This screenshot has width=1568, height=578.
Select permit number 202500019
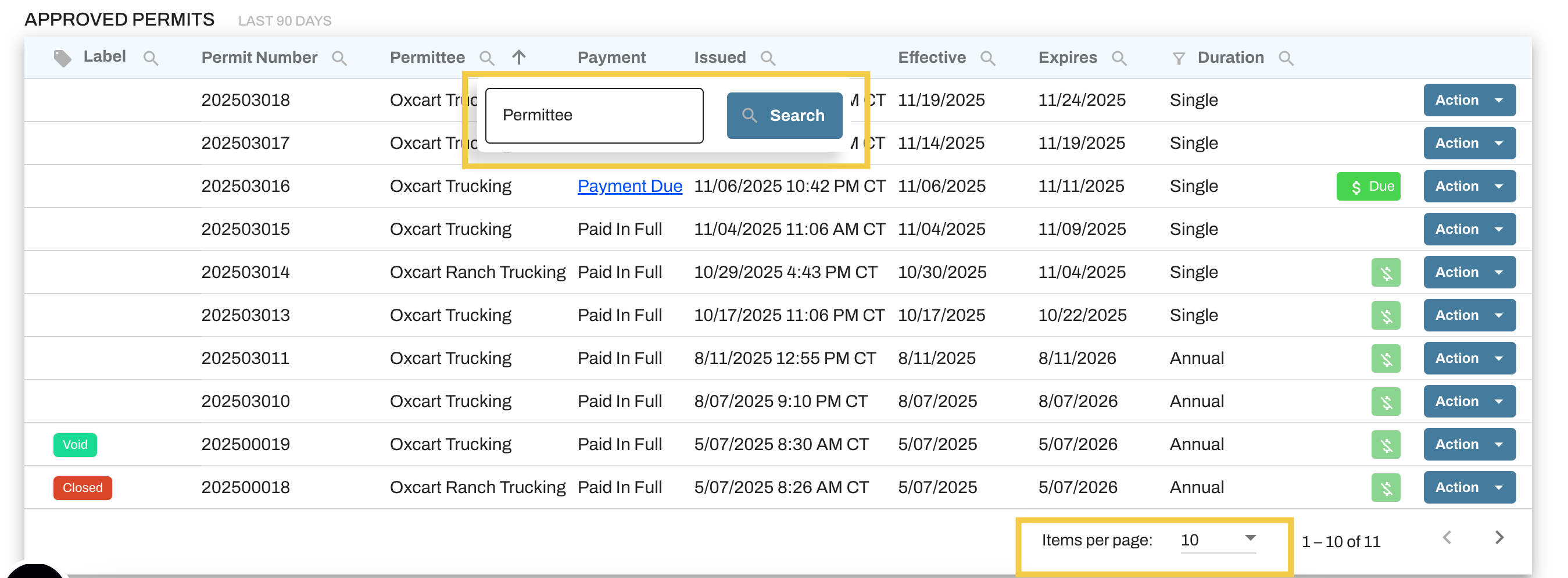tap(245, 445)
